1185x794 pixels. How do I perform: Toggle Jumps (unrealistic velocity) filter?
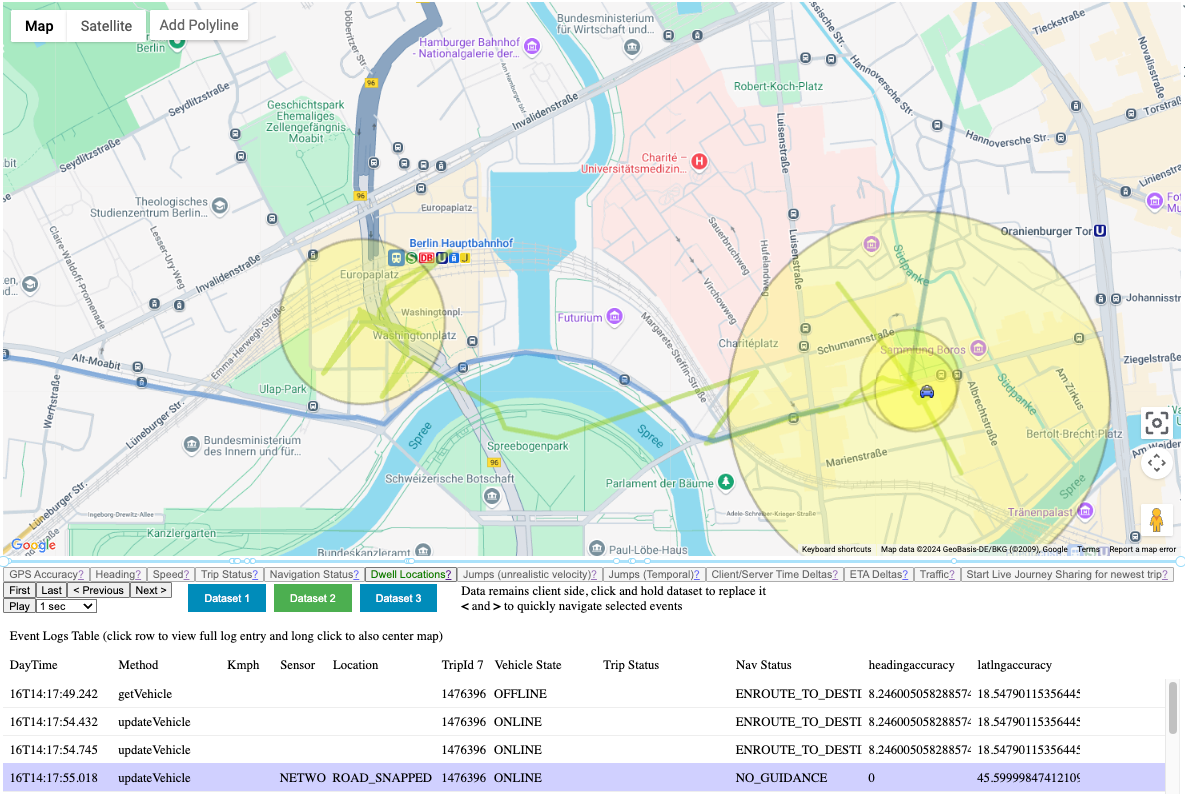[x=530, y=574]
